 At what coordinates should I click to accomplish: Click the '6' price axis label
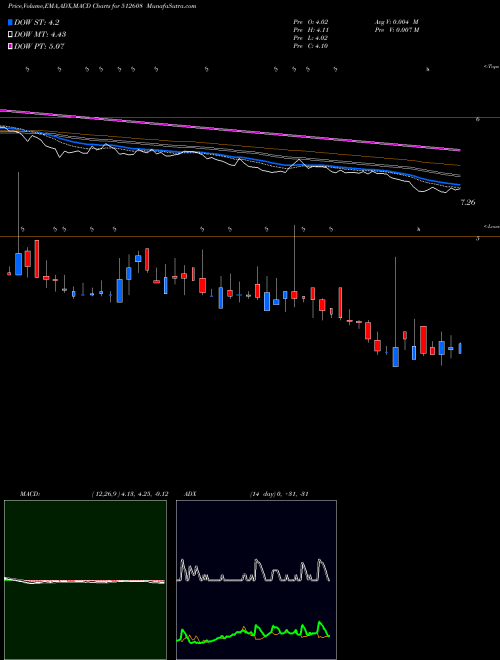coord(478,120)
